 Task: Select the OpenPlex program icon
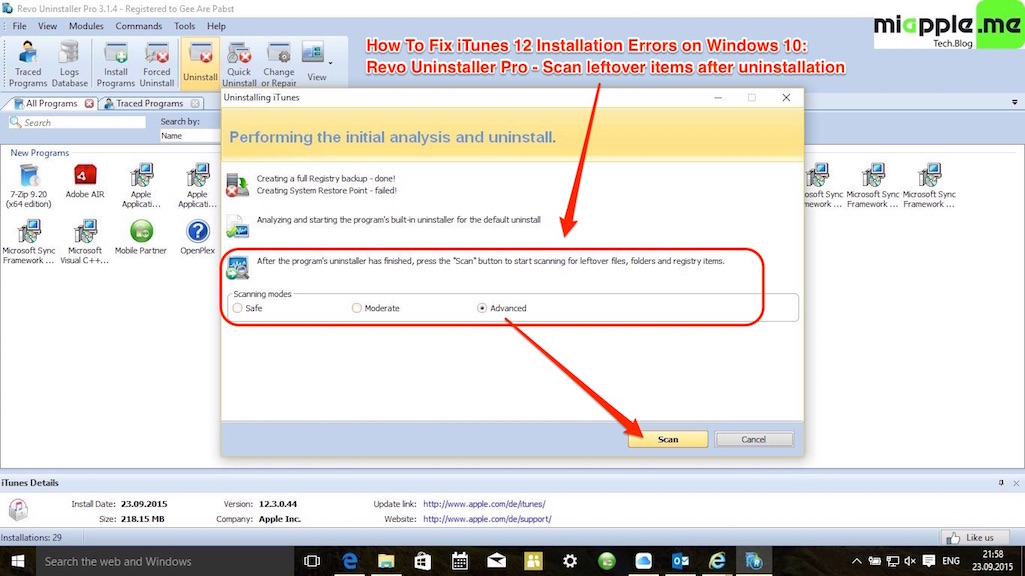pyautogui.click(x=197, y=238)
